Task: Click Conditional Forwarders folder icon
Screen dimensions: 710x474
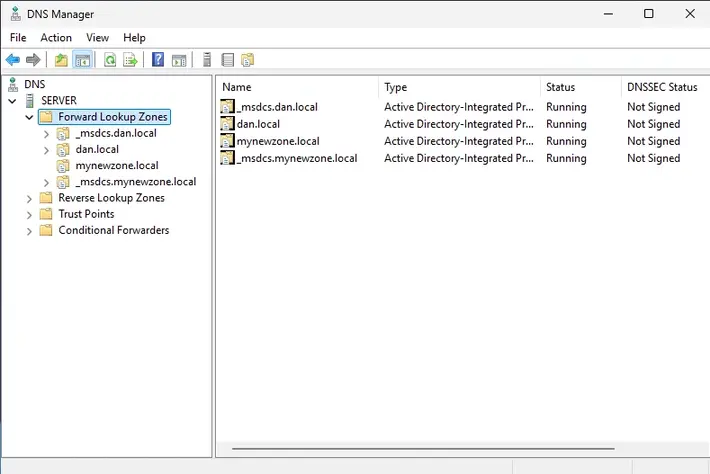Action: pyautogui.click(x=46, y=230)
